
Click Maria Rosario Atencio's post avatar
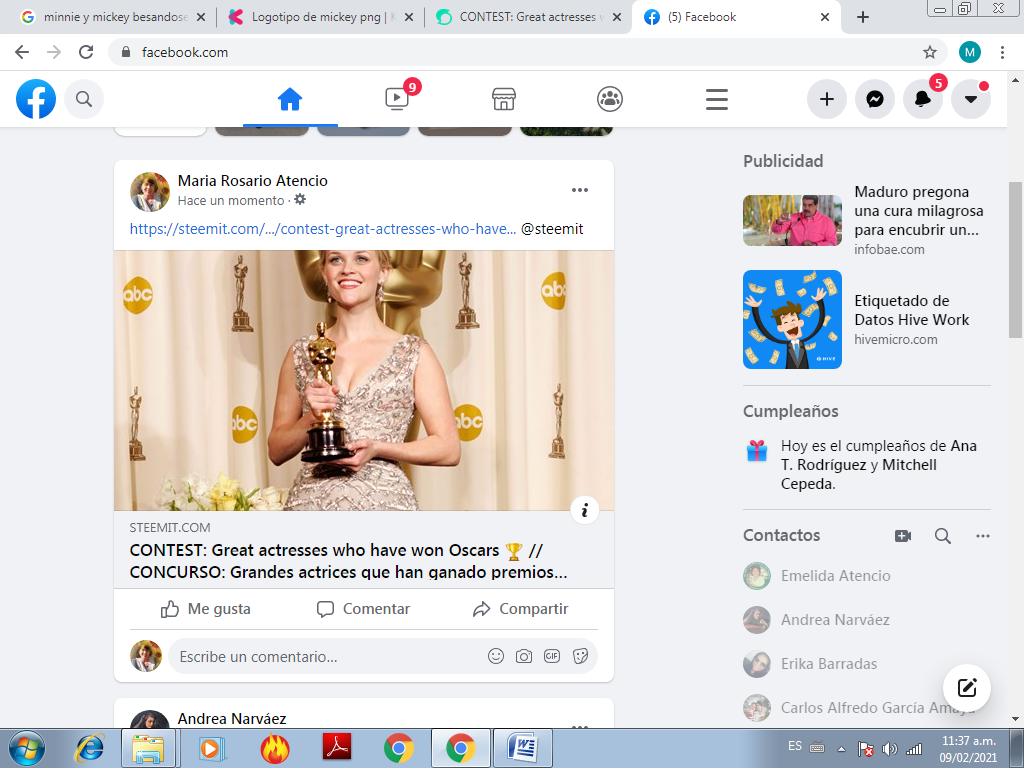click(x=150, y=192)
